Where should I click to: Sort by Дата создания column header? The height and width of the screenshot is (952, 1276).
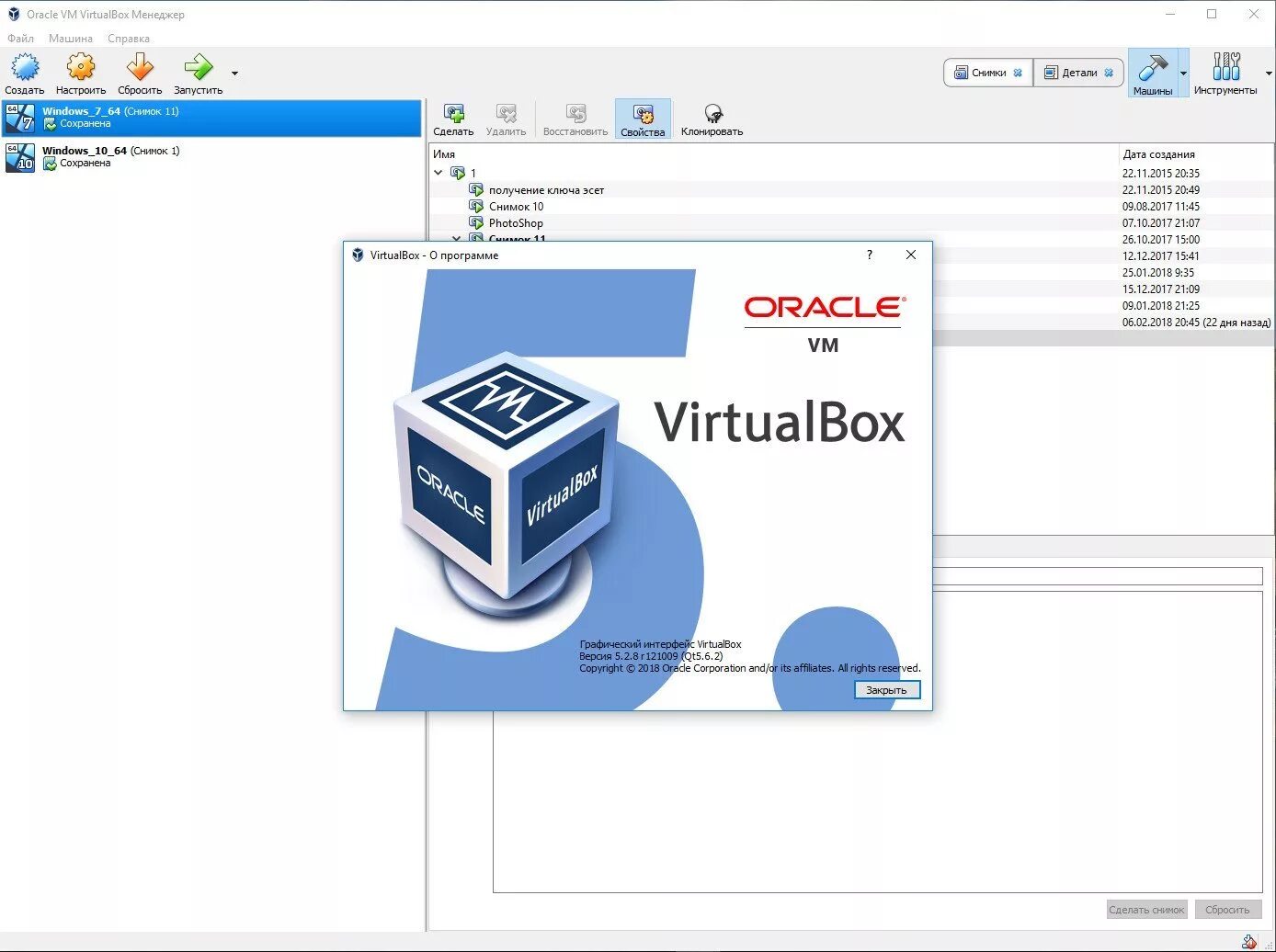pos(1196,154)
